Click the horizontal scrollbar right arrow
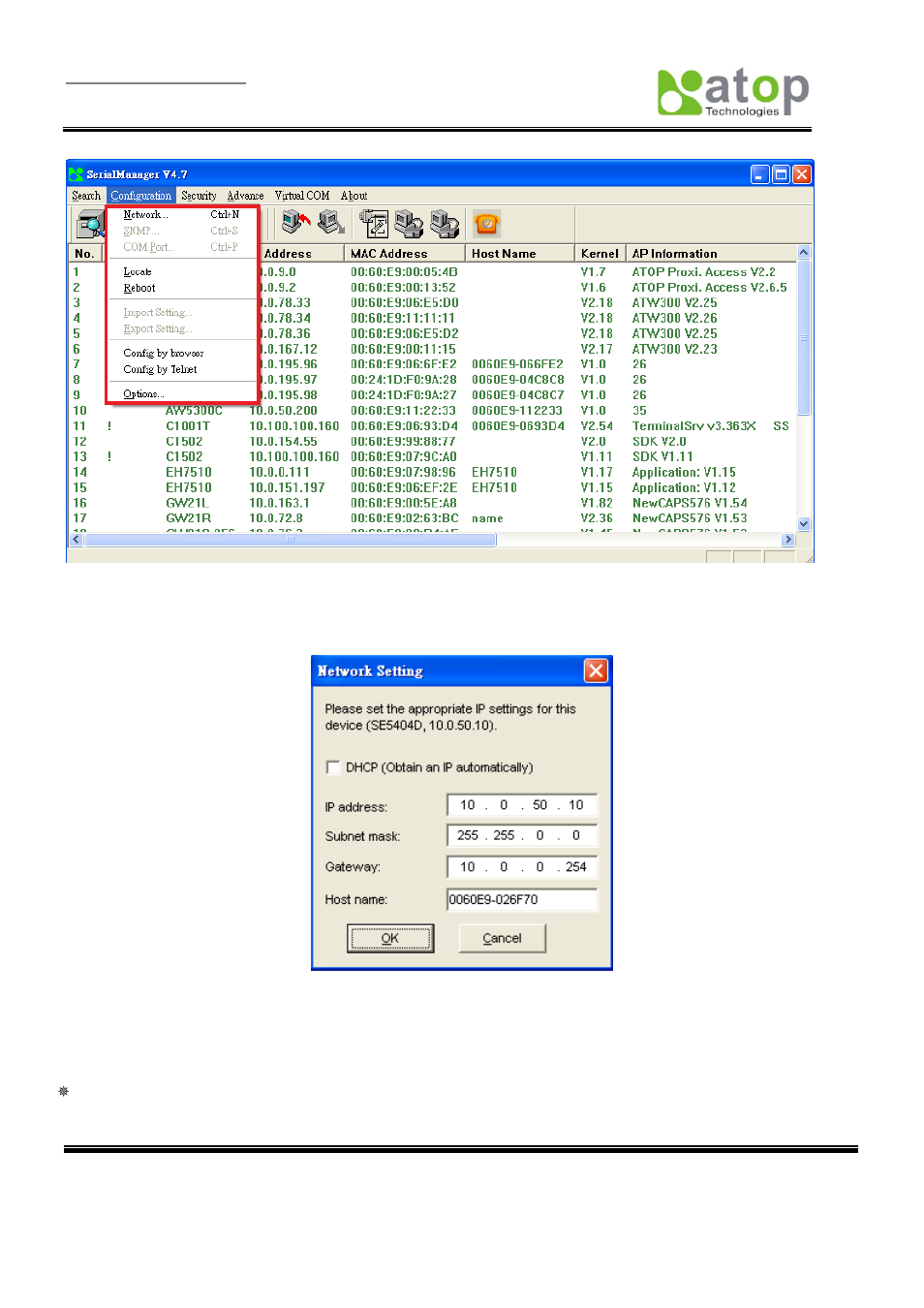Viewport: 924px width, 1308px height. 788,540
